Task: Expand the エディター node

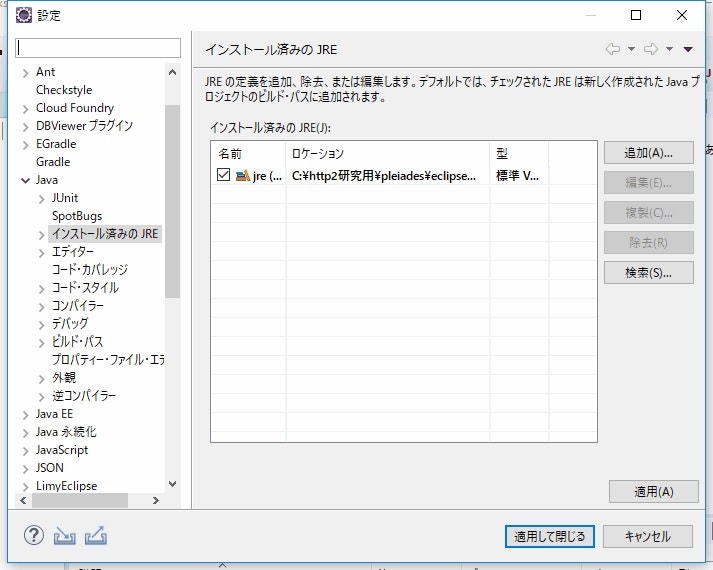Action: pos(42,253)
